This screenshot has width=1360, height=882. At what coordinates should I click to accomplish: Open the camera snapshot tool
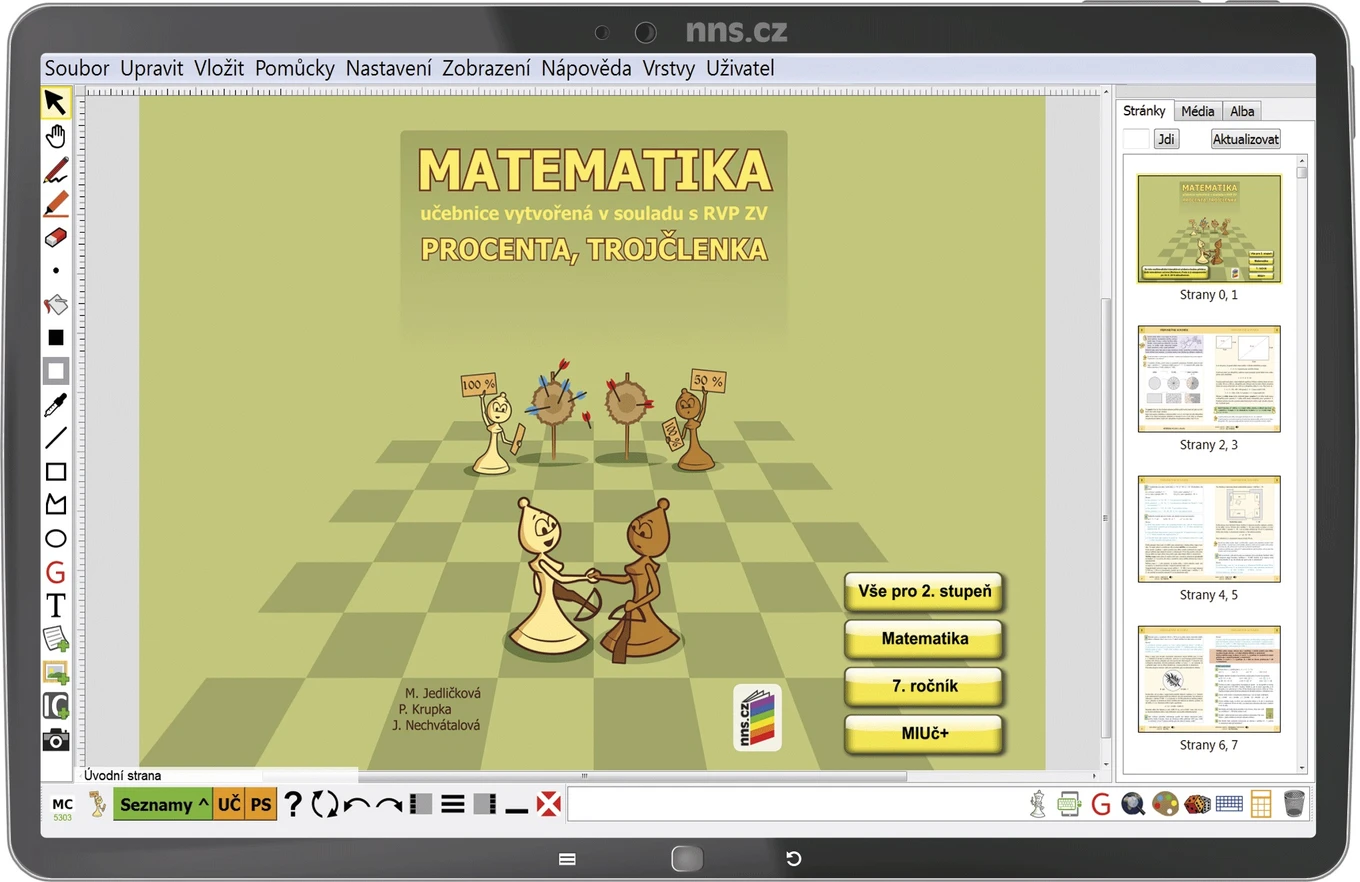[x=56, y=740]
